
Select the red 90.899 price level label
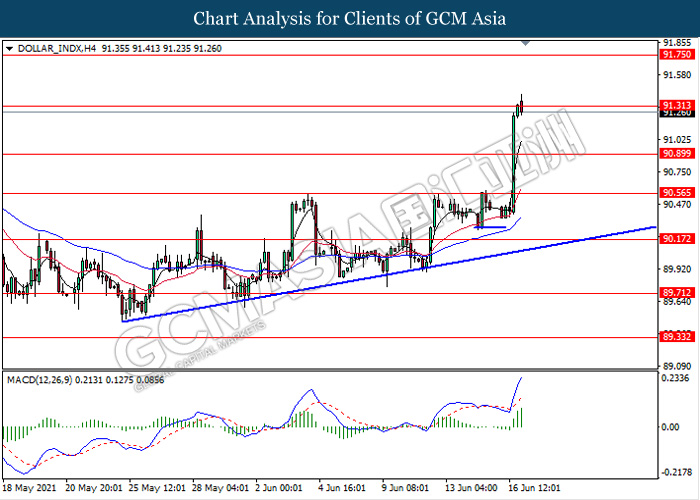(x=678, y=154)
